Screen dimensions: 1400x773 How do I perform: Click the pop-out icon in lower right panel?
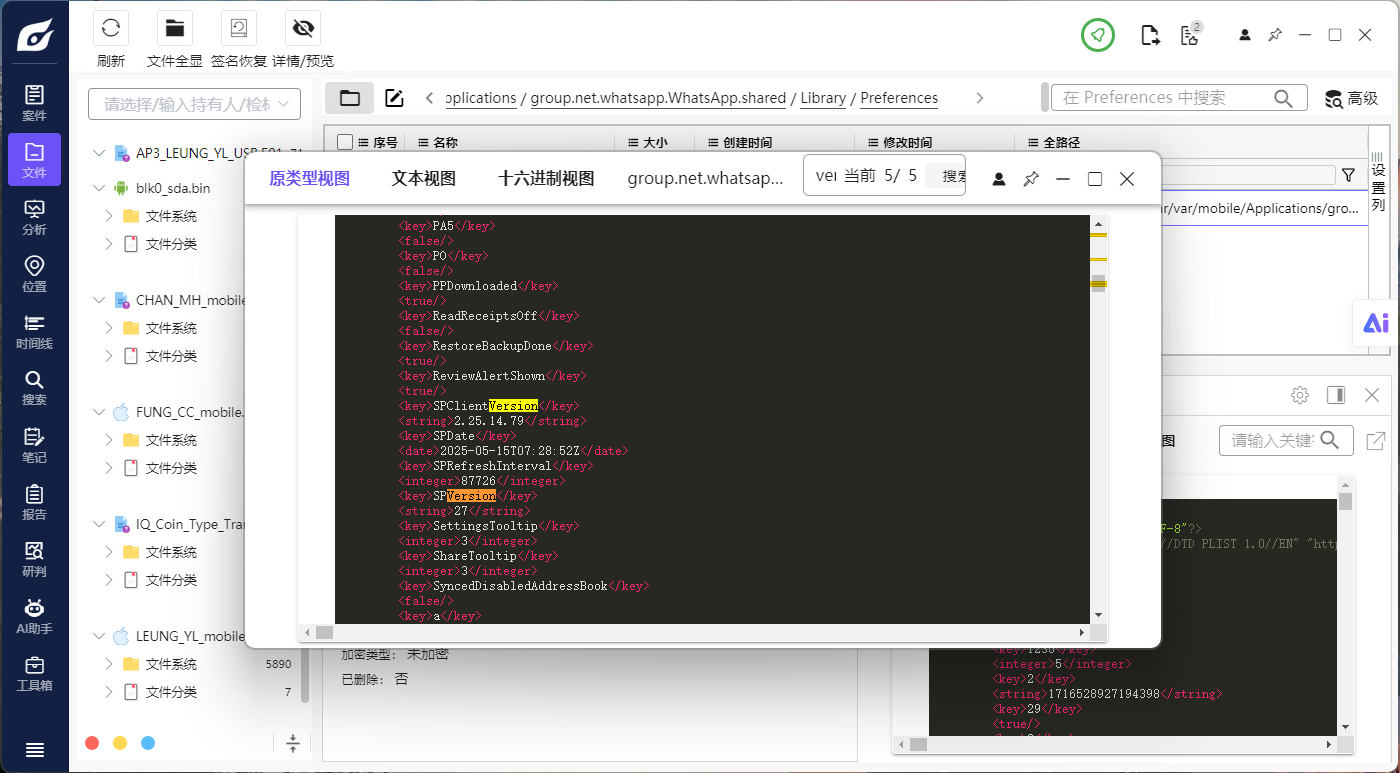[x=1376, y=440]
